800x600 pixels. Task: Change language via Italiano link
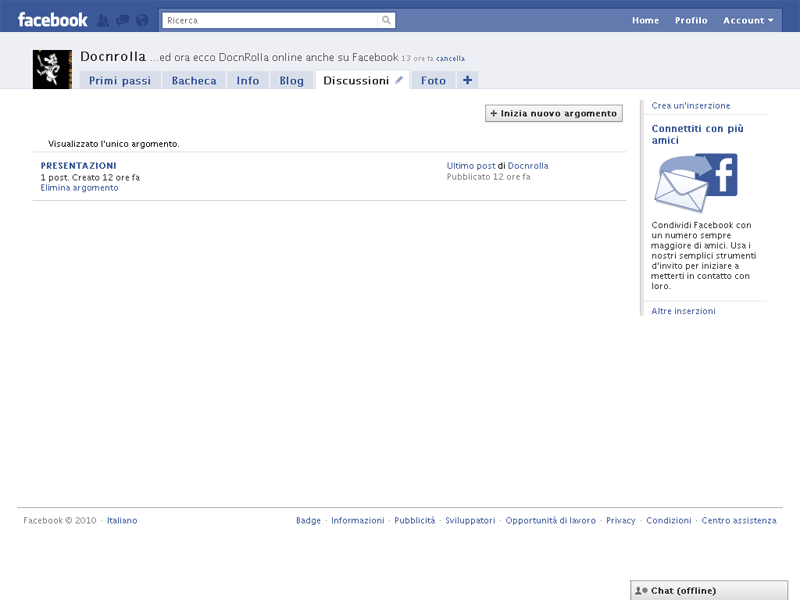click(x=122, y=520)
